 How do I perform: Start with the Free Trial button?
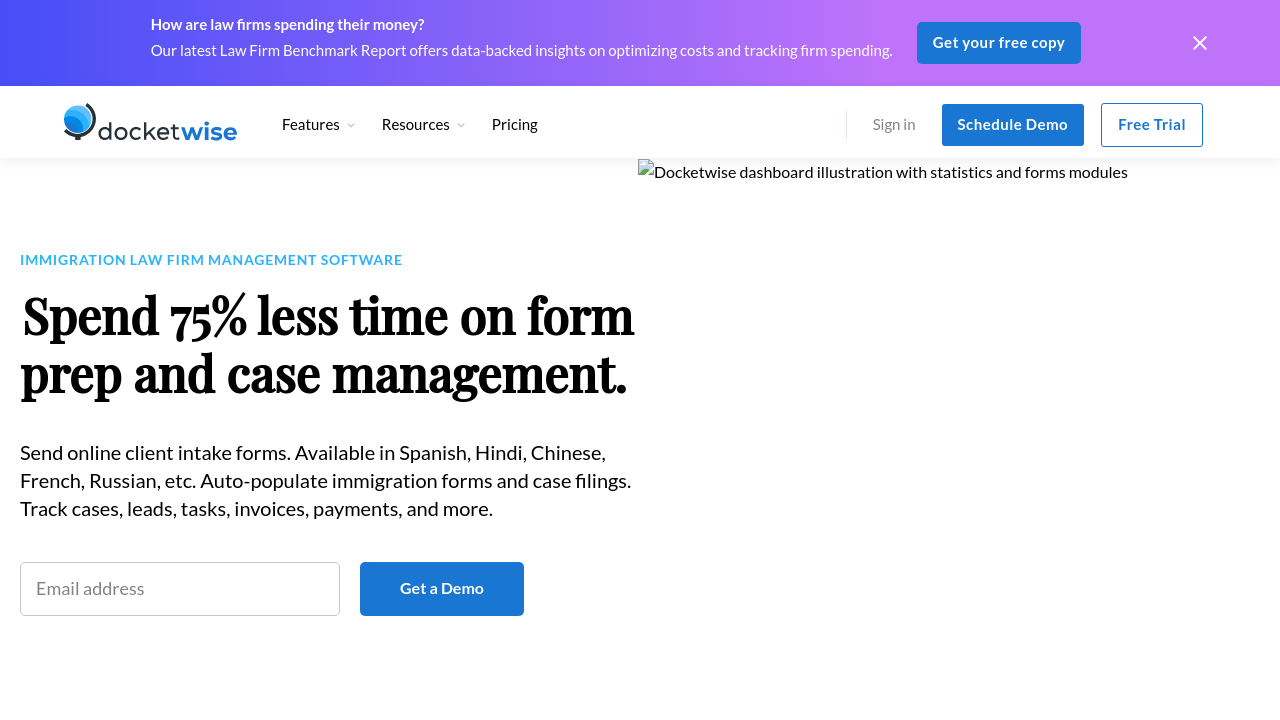(1151, 125)
